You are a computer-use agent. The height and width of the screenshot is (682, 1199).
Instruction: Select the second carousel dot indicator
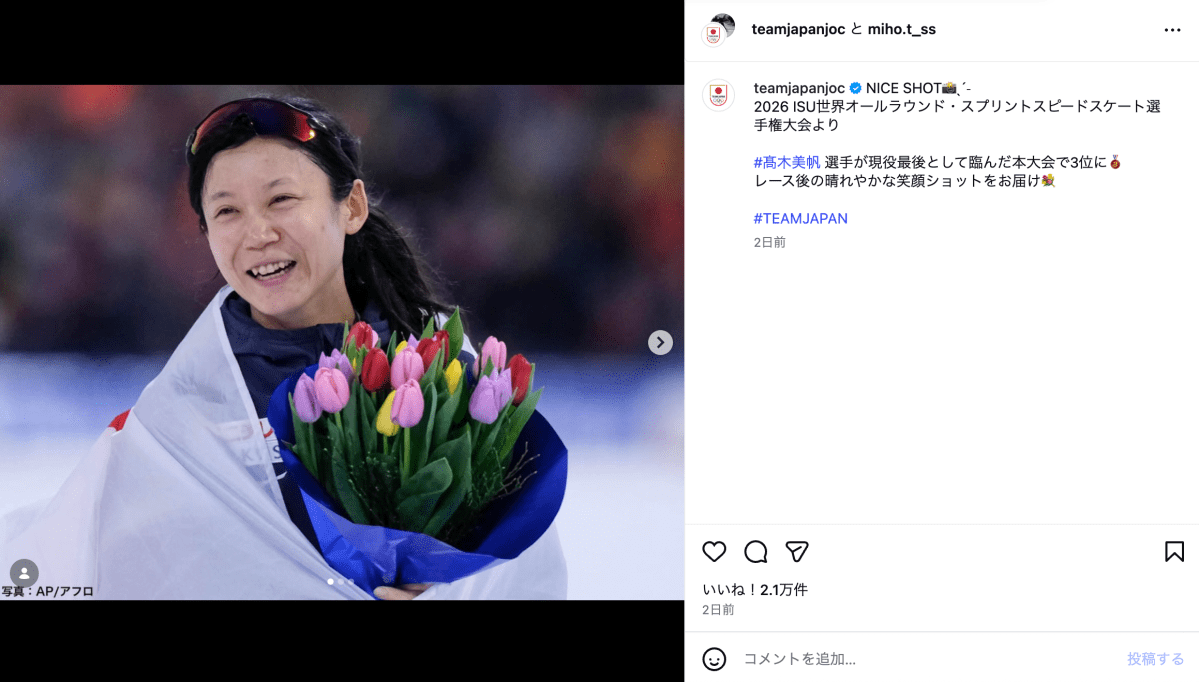[x=341, y=582]
